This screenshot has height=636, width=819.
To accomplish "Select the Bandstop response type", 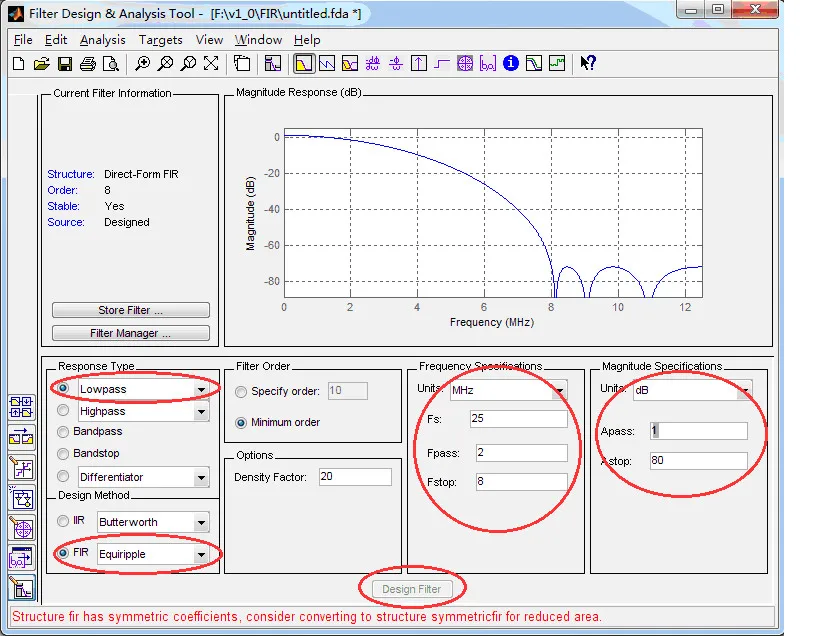I will (63, 454).
